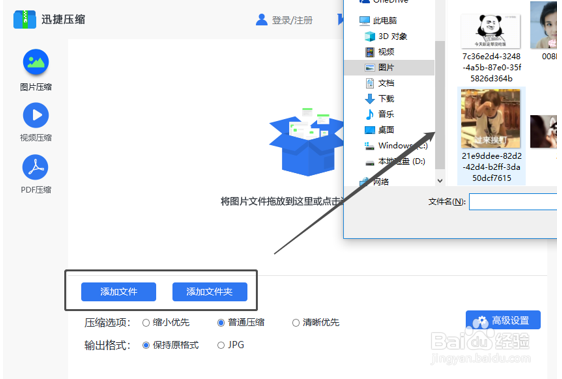
Task: Click file name 21e9ddee-82d2-42d4-b2ff-3da50dcf7615
Action: [x=491, y=167]
